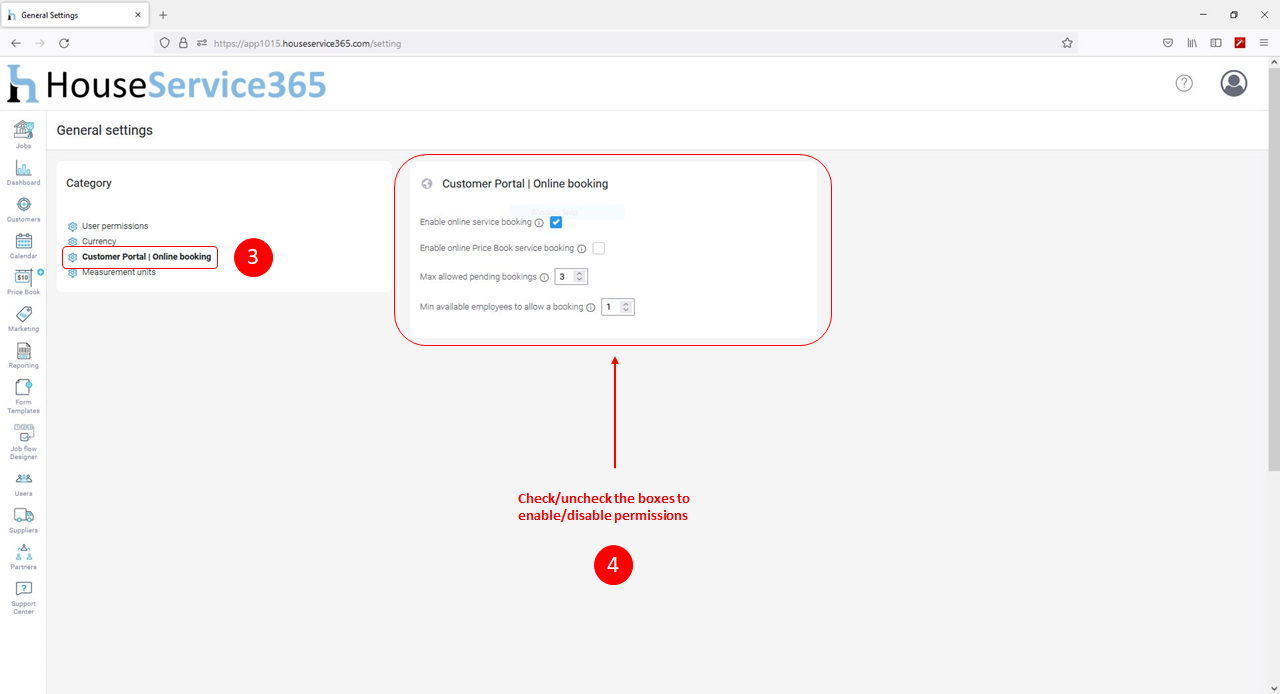Open Job flow Designer in the sidebar

tap(23, 442)
